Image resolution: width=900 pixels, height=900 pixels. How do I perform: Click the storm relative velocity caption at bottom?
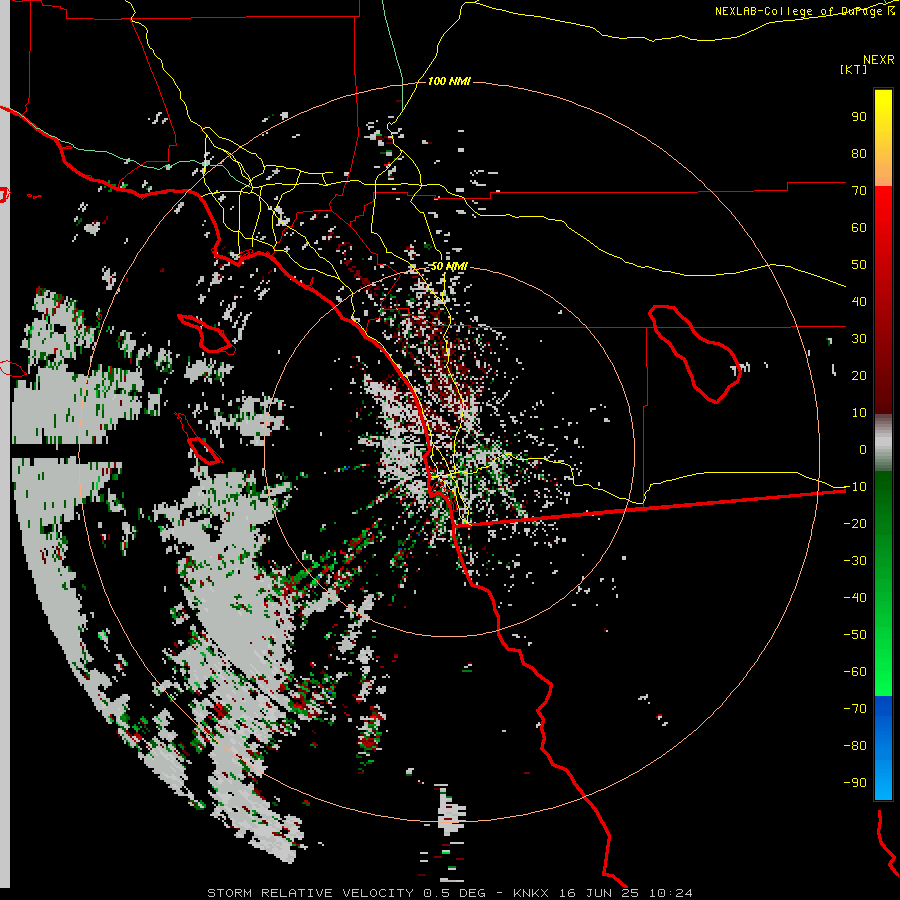tap(449, 893)
